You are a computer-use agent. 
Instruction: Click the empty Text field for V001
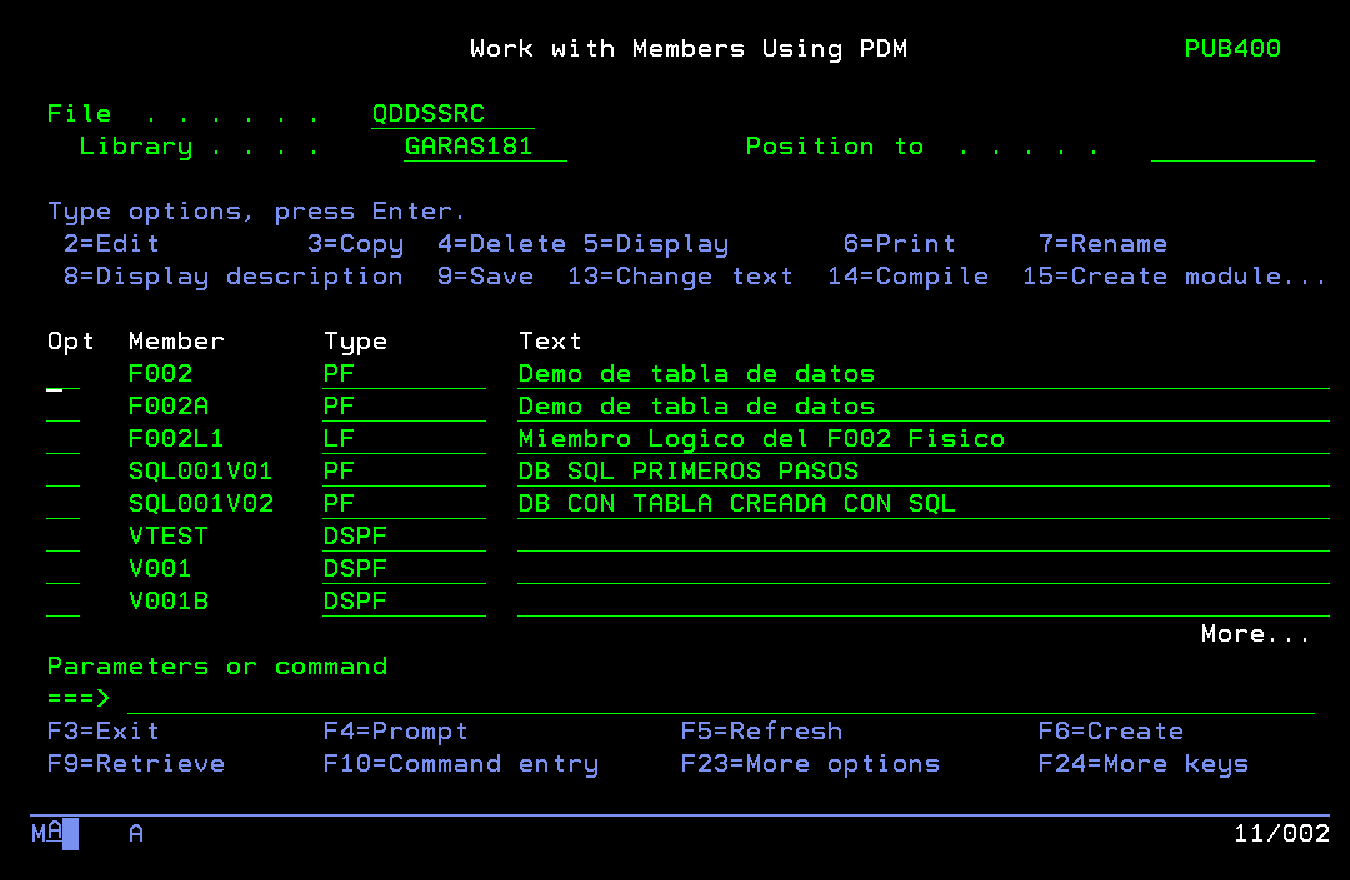[922, 570]
